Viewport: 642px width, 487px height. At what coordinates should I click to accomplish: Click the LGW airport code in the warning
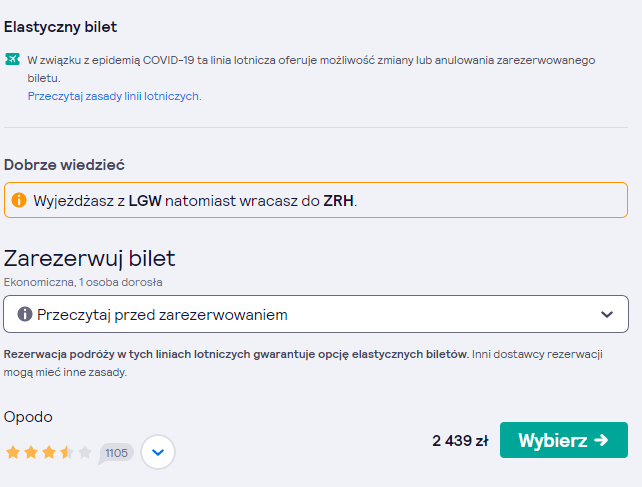(145, 201)
